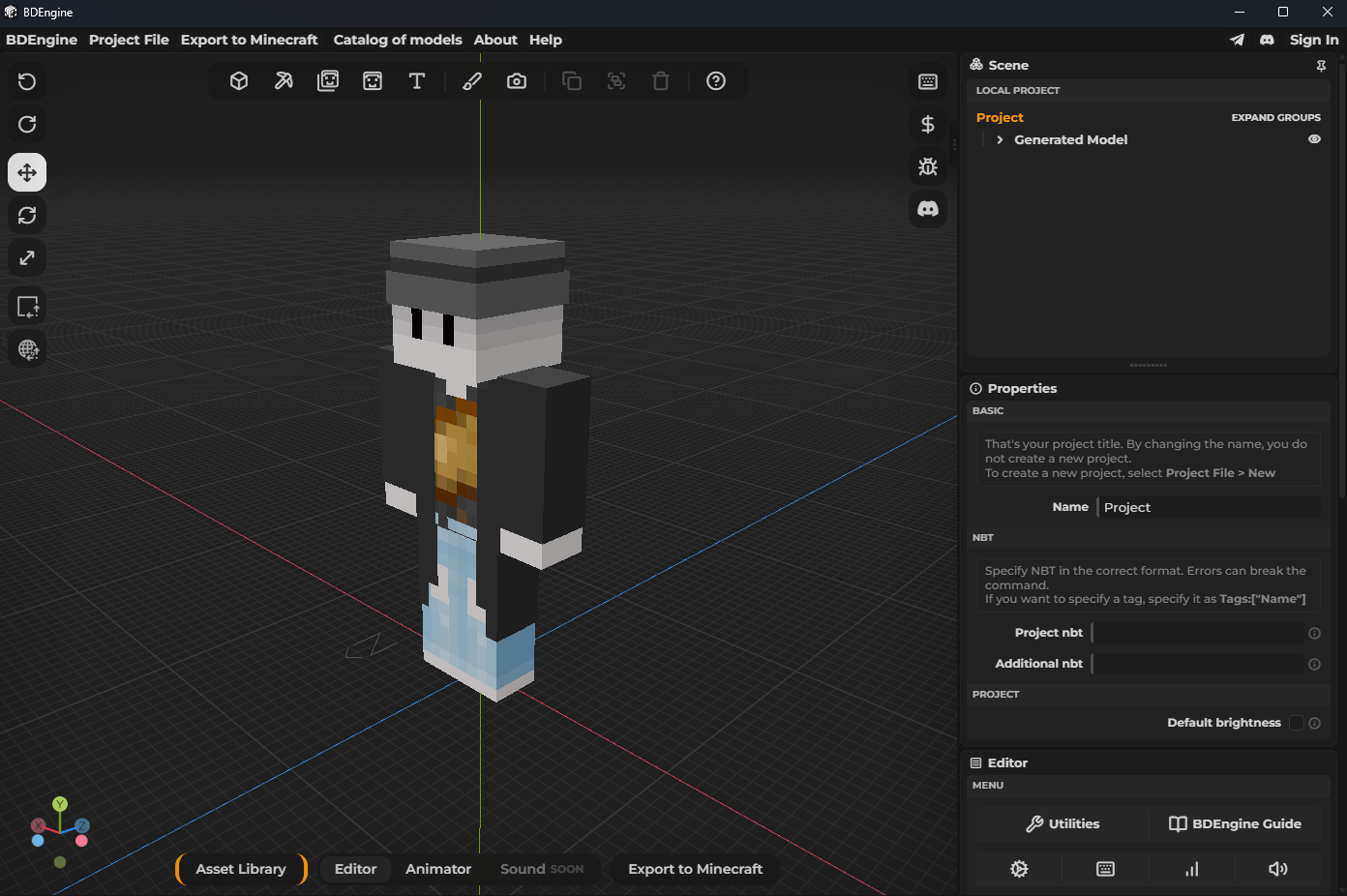This screenshot has width=1347, height=896.
Task: Select the Rotate tool
Action: click(x=27, y=215)
